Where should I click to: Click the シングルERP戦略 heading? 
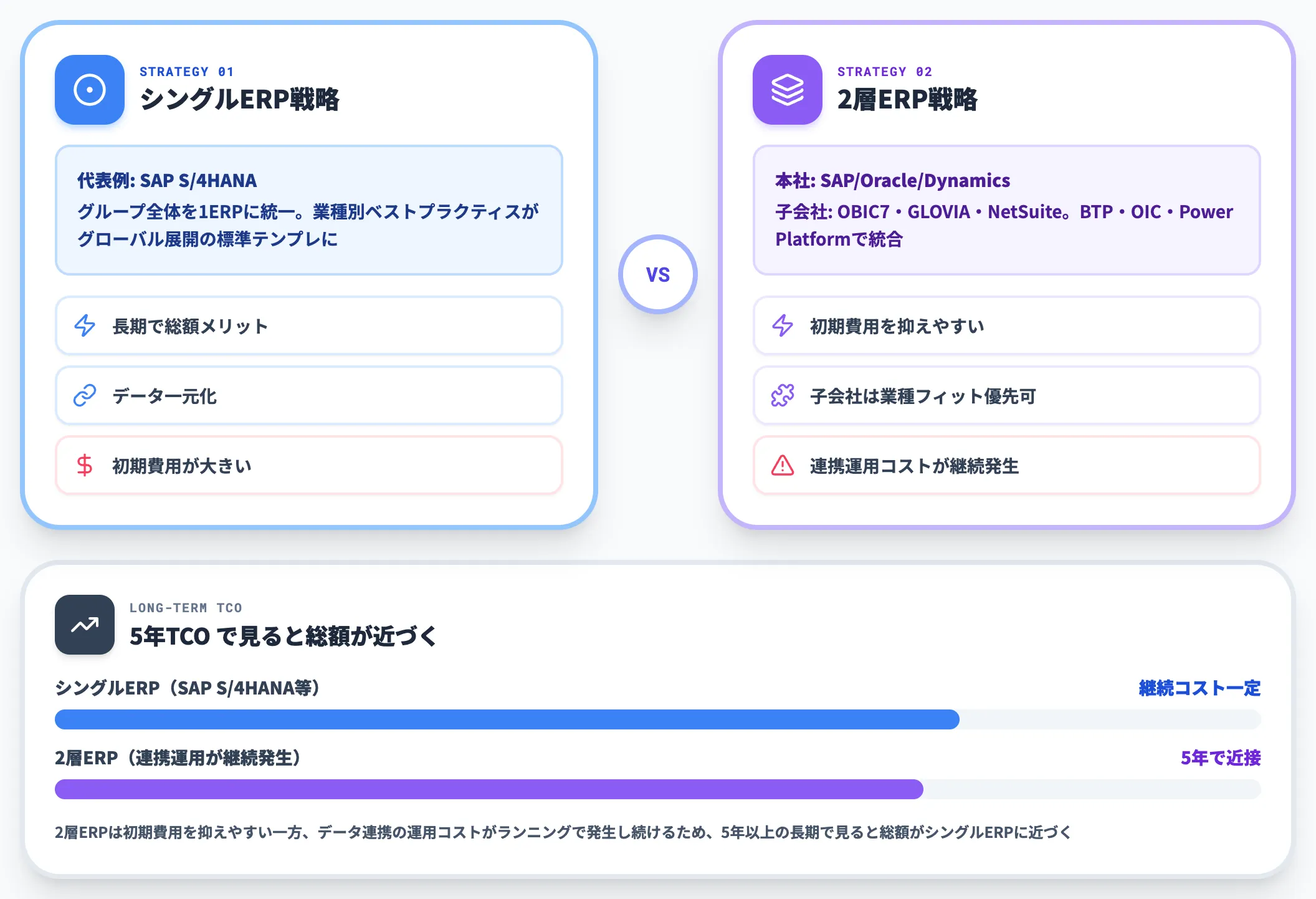239,99
